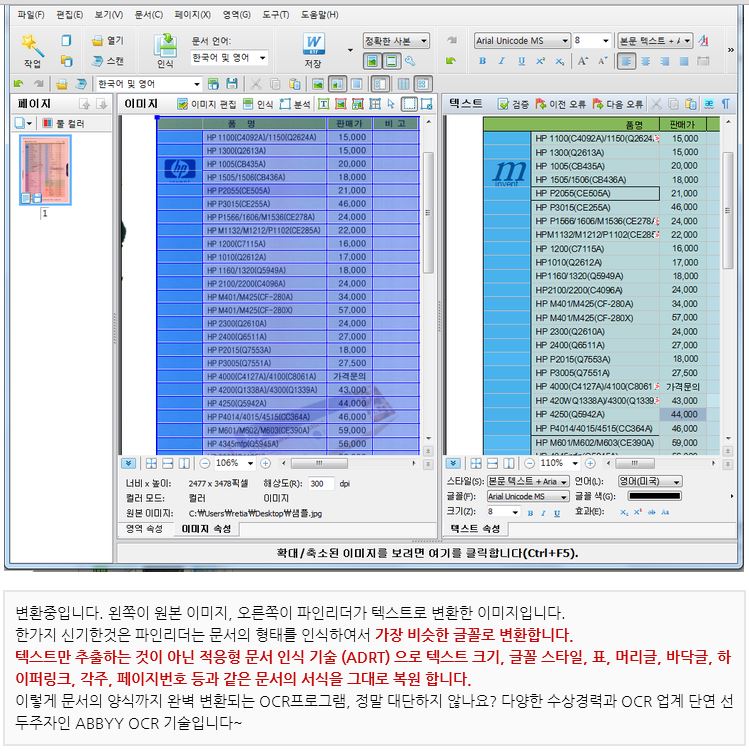749x752 pixels.
Task: Toggle left alignment in main toolbar
Action: pyautogui.click(x=626, y=61)
